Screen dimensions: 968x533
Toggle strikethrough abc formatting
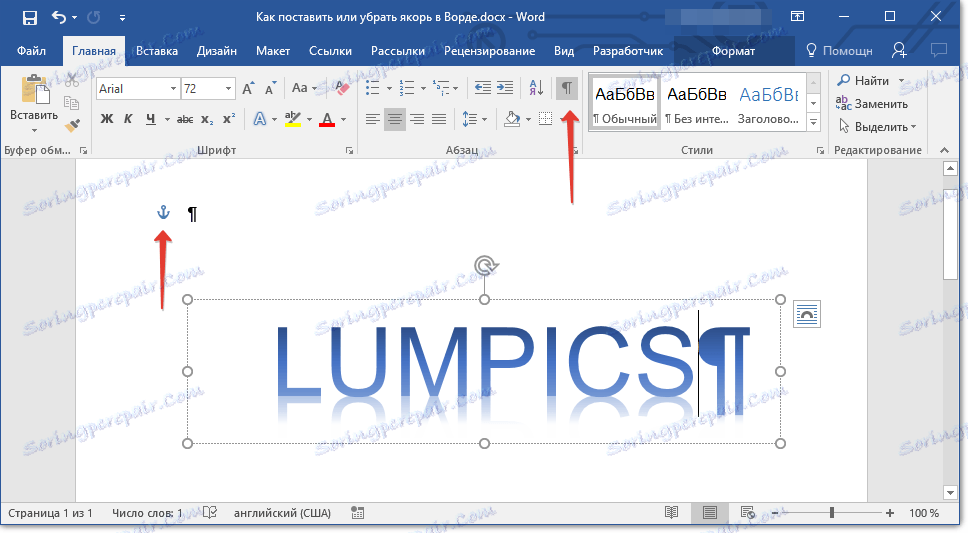point(185,119)
